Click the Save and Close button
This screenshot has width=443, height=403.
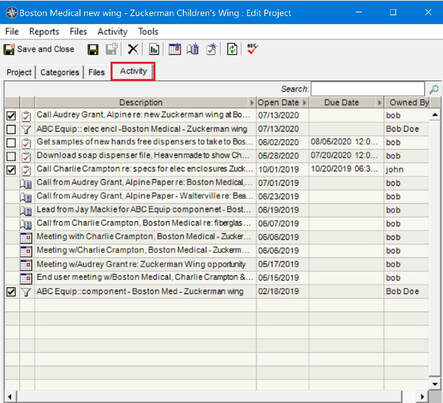coord(39,49)
